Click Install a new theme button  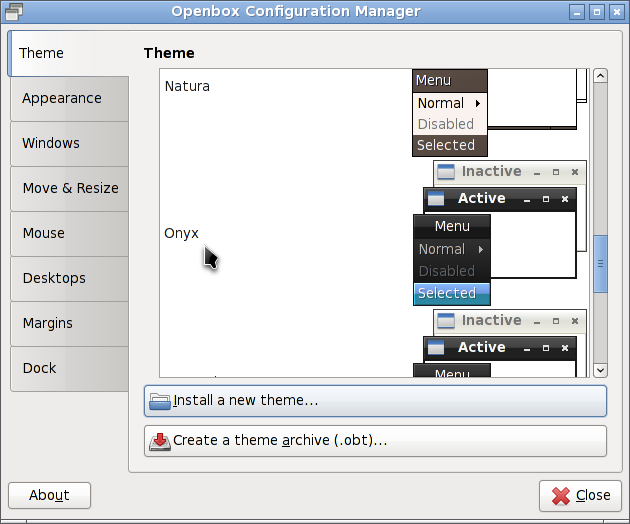click(375, 401)
